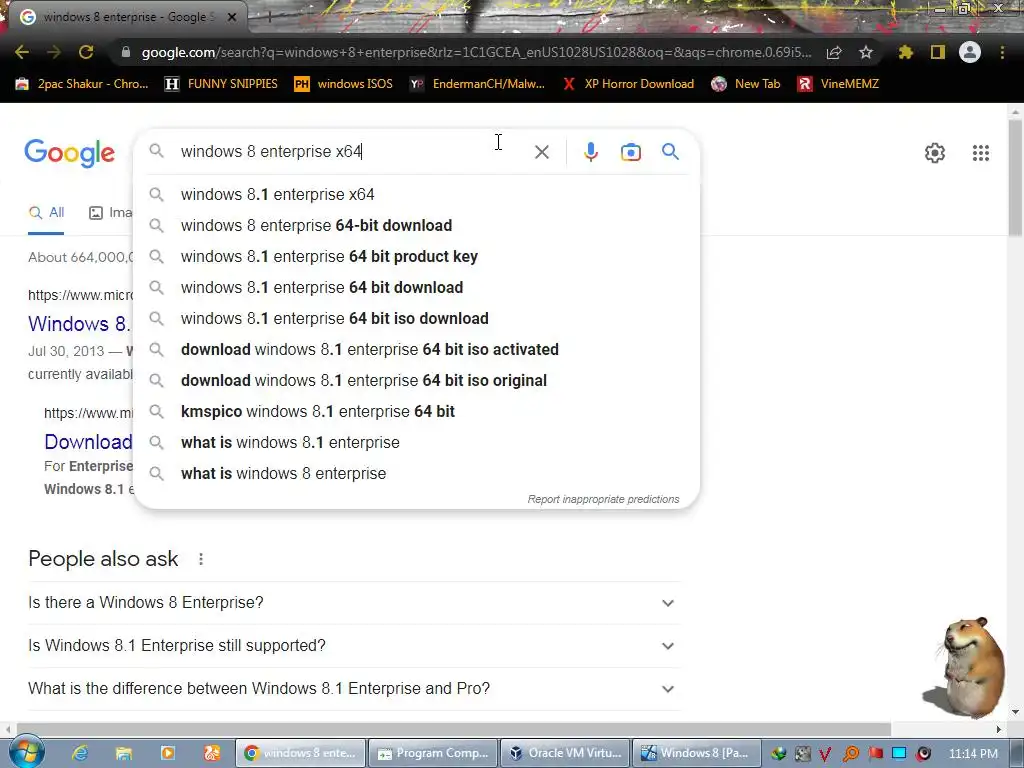
Task: Start voice search with the microphone
Action: tap(590, 152)
